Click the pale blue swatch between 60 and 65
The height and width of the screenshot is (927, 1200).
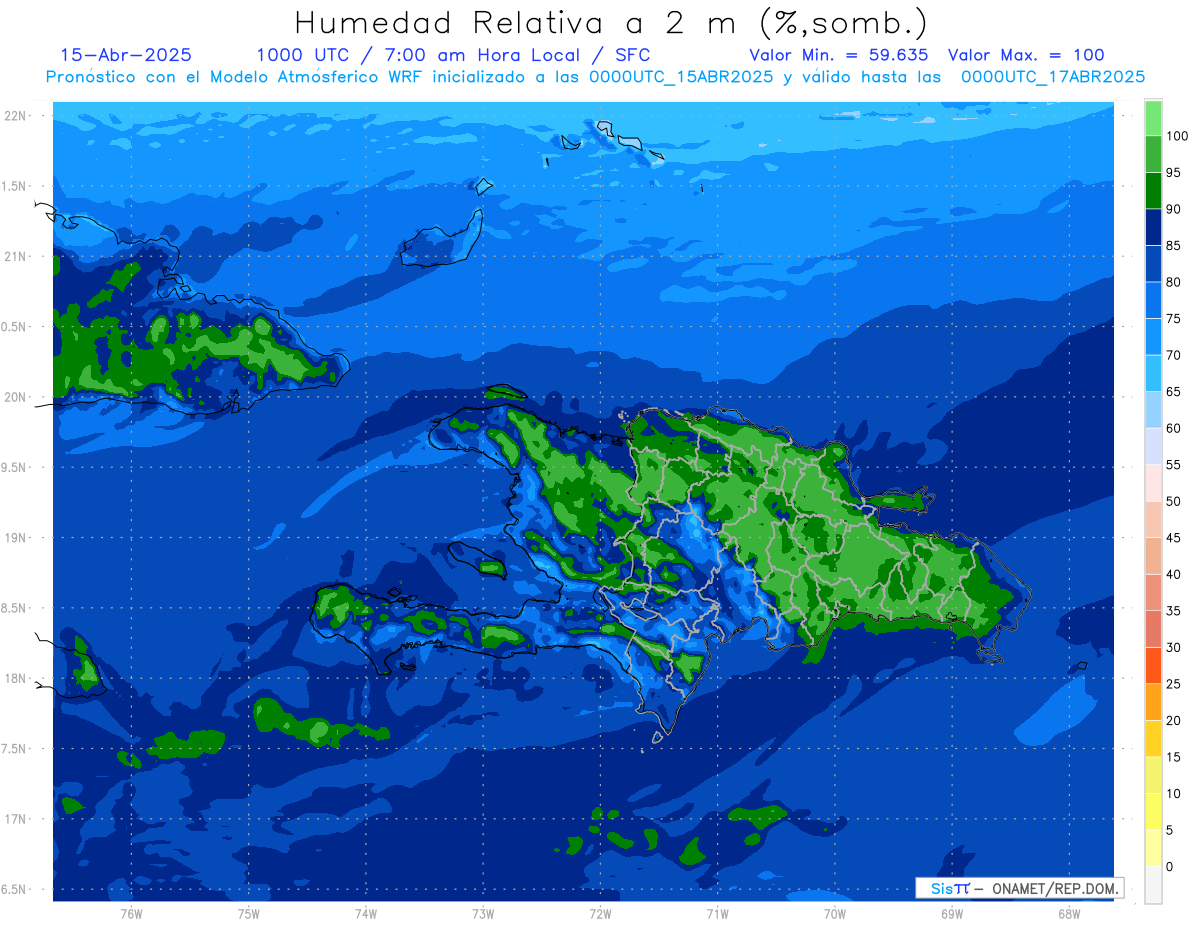coord(1153,410)
